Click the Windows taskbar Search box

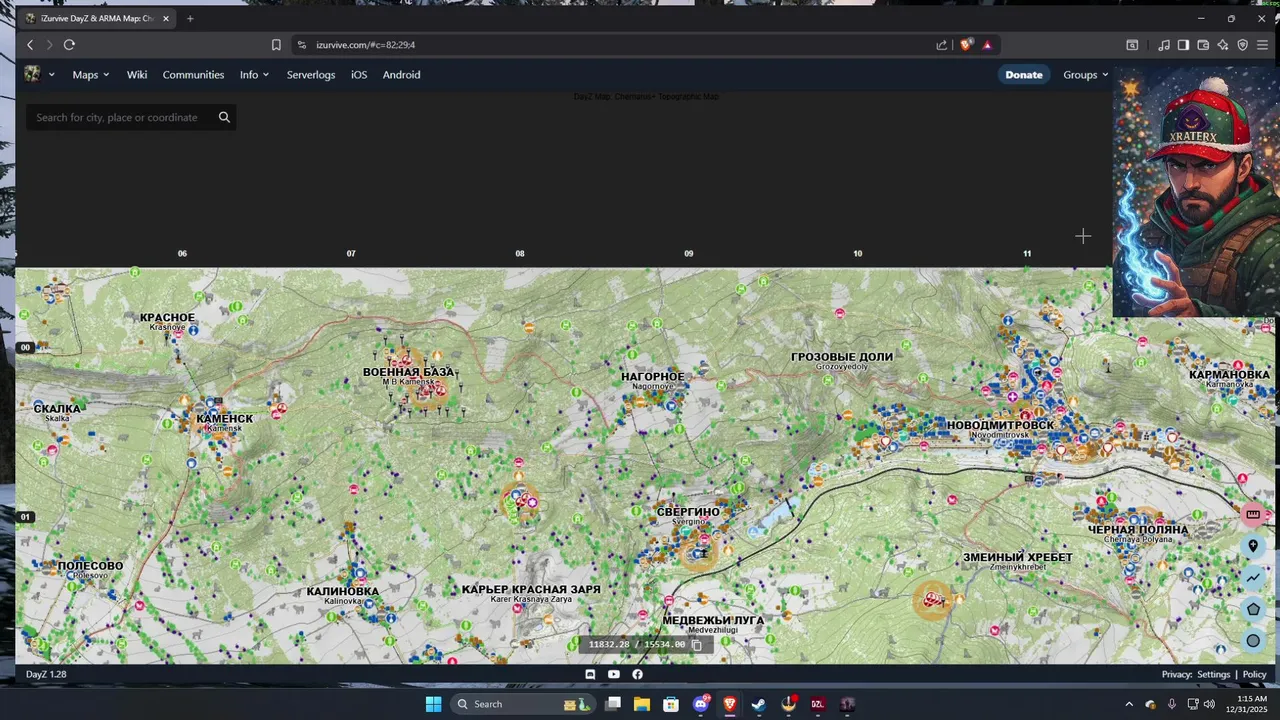(522, 704)
